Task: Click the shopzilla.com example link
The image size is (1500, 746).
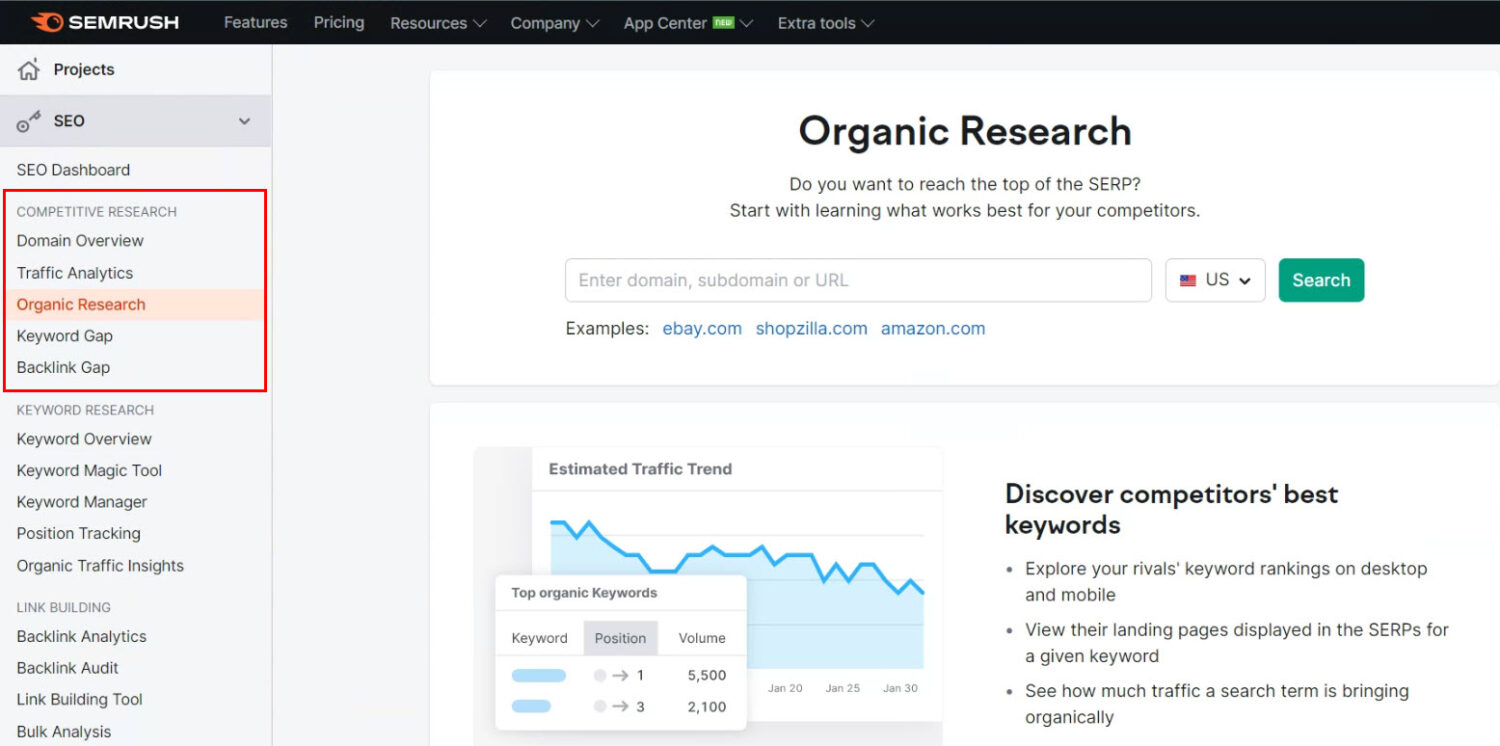Action: point(811,329)
